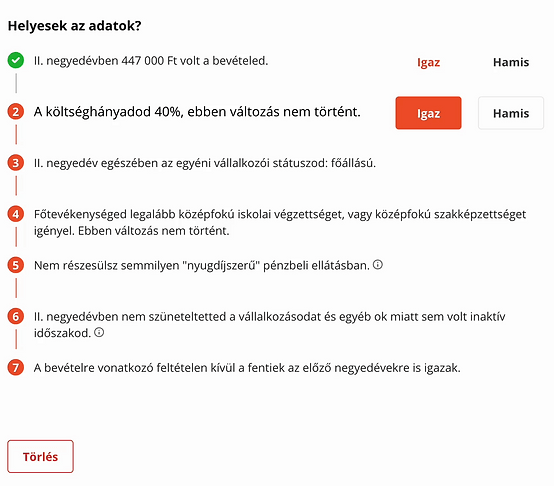This screenshot has height=486, width=554.
Task: Choose Hamis for költséghányad 40% statement
Action: point(511,113)
